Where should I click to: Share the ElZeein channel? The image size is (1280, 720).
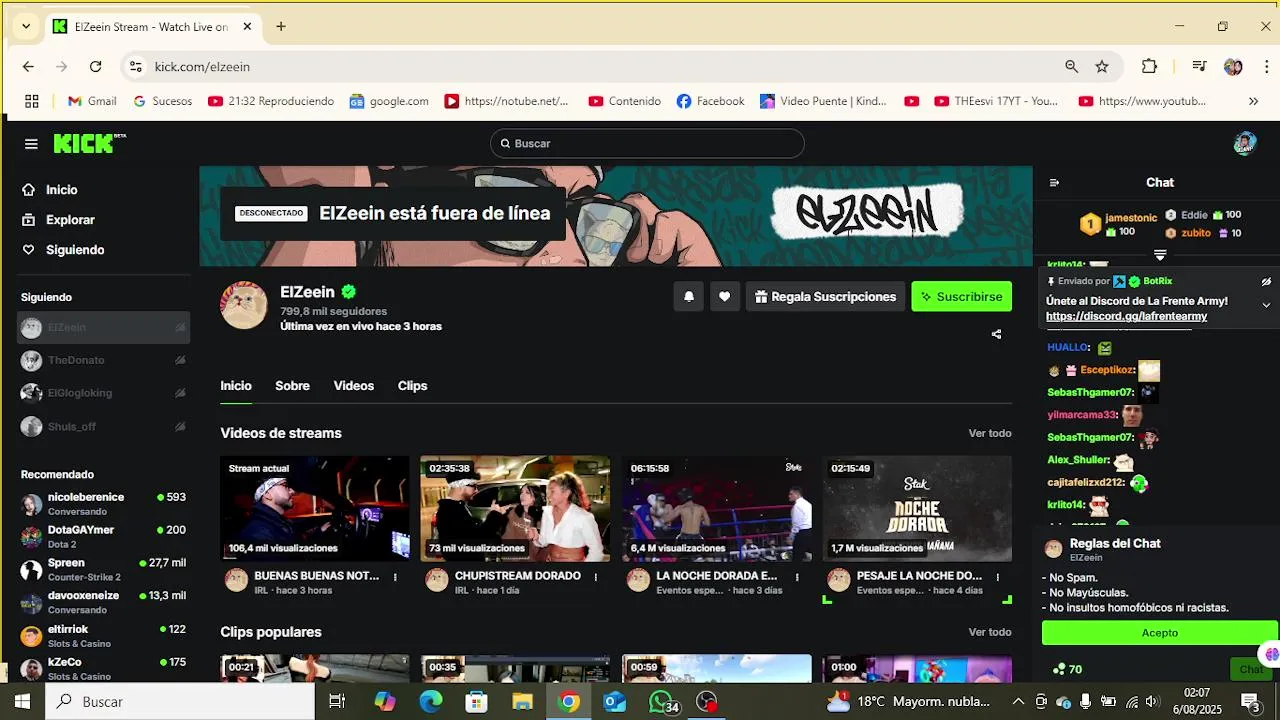click(996, 334)
